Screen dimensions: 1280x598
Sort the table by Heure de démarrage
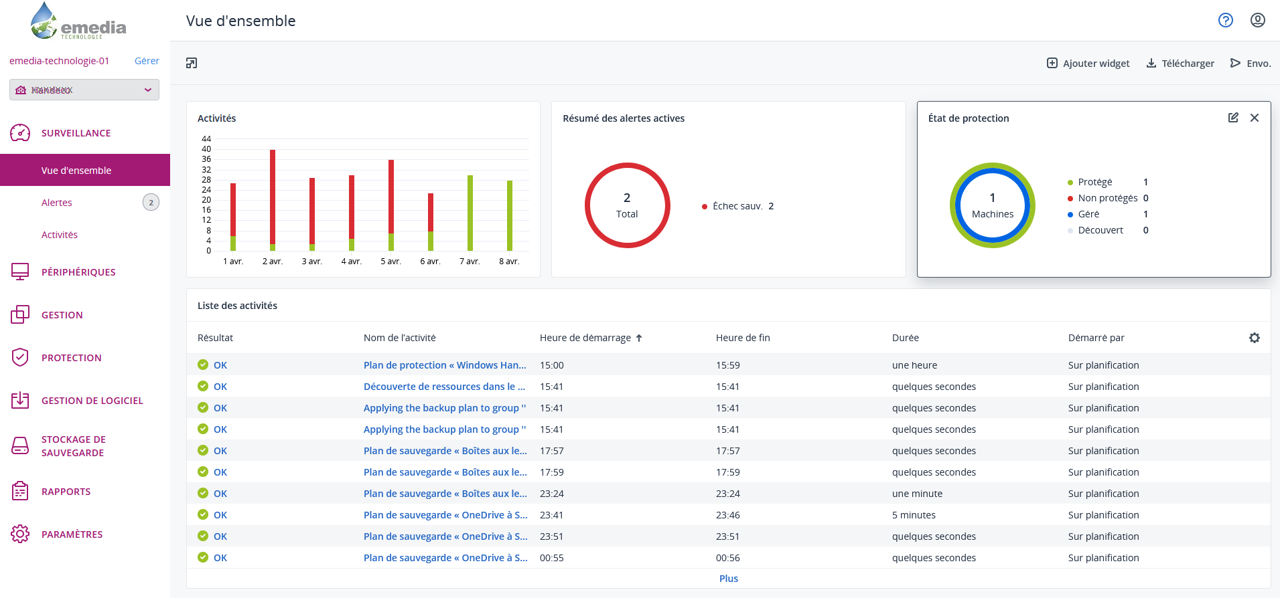point(589,338)
